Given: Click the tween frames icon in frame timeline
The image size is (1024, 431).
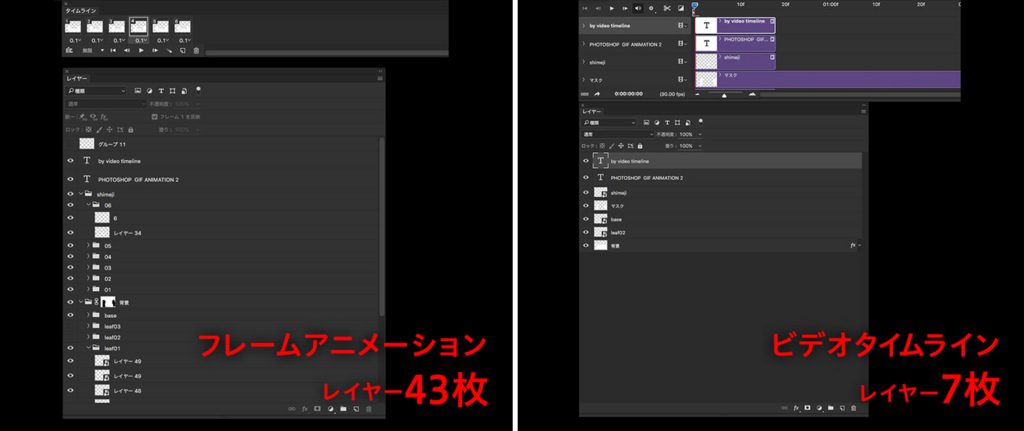Looking at the screenshot, I should point(169,50).
